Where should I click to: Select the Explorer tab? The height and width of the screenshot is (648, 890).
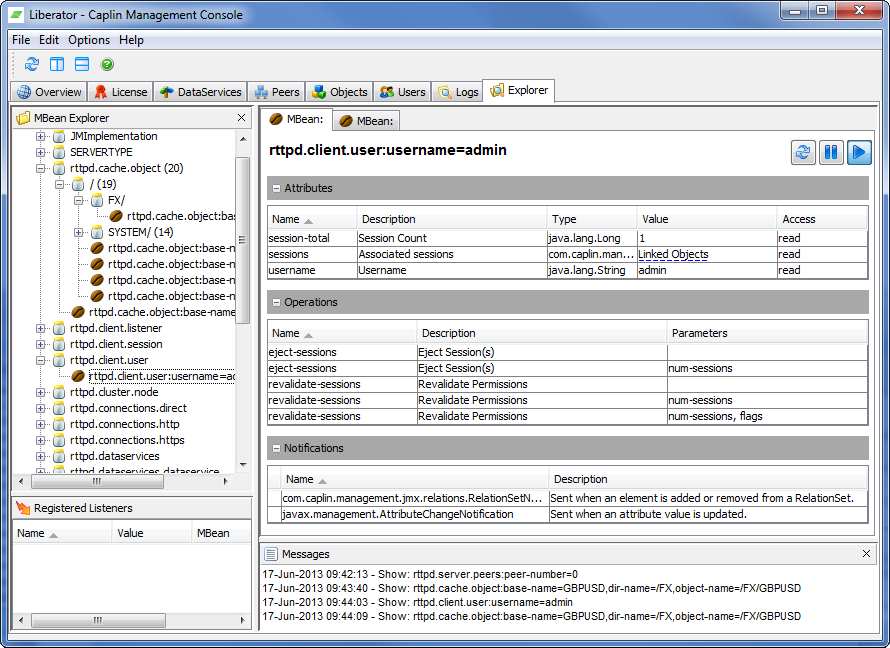[519, 90]
